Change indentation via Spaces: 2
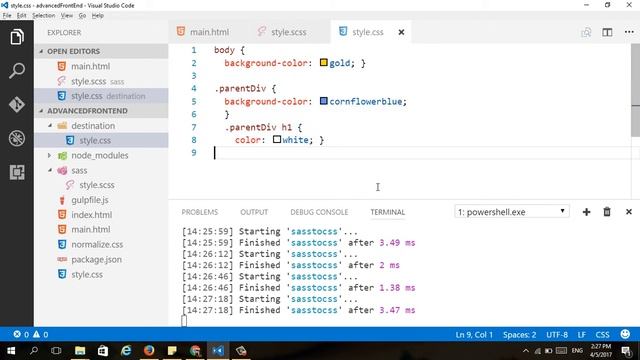640x360 pixels. pos(519,335)
